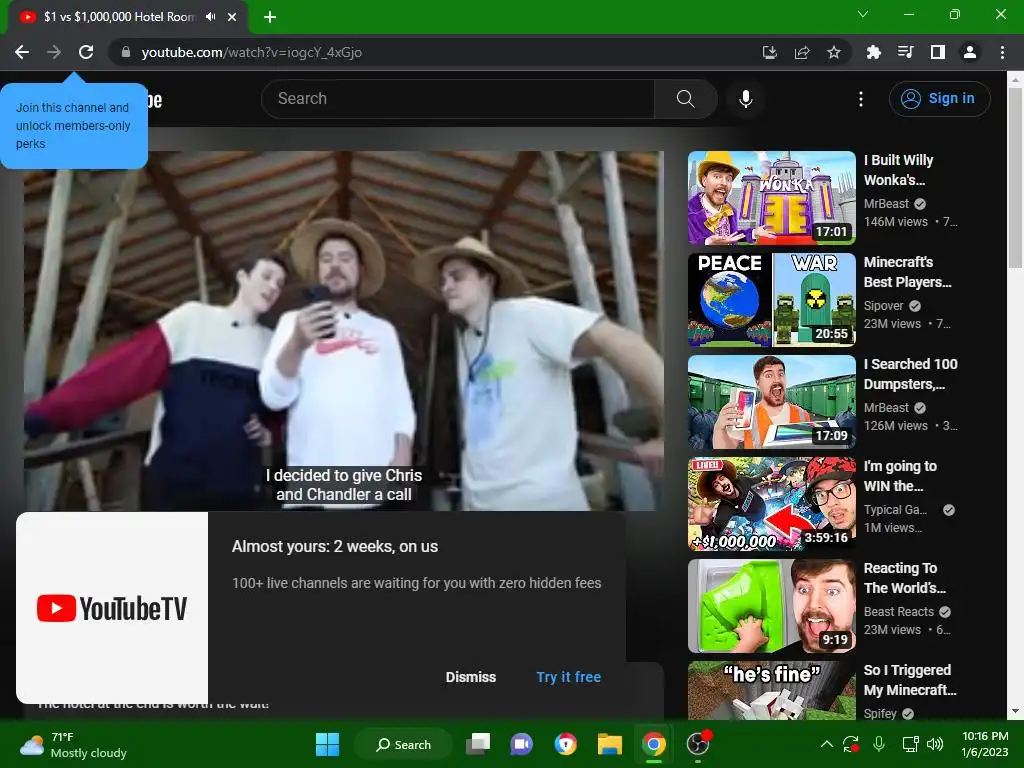The height and width of the screenshot is (768, 1024).
Task: Reload the YouTube page
Action: pos(86,52)
